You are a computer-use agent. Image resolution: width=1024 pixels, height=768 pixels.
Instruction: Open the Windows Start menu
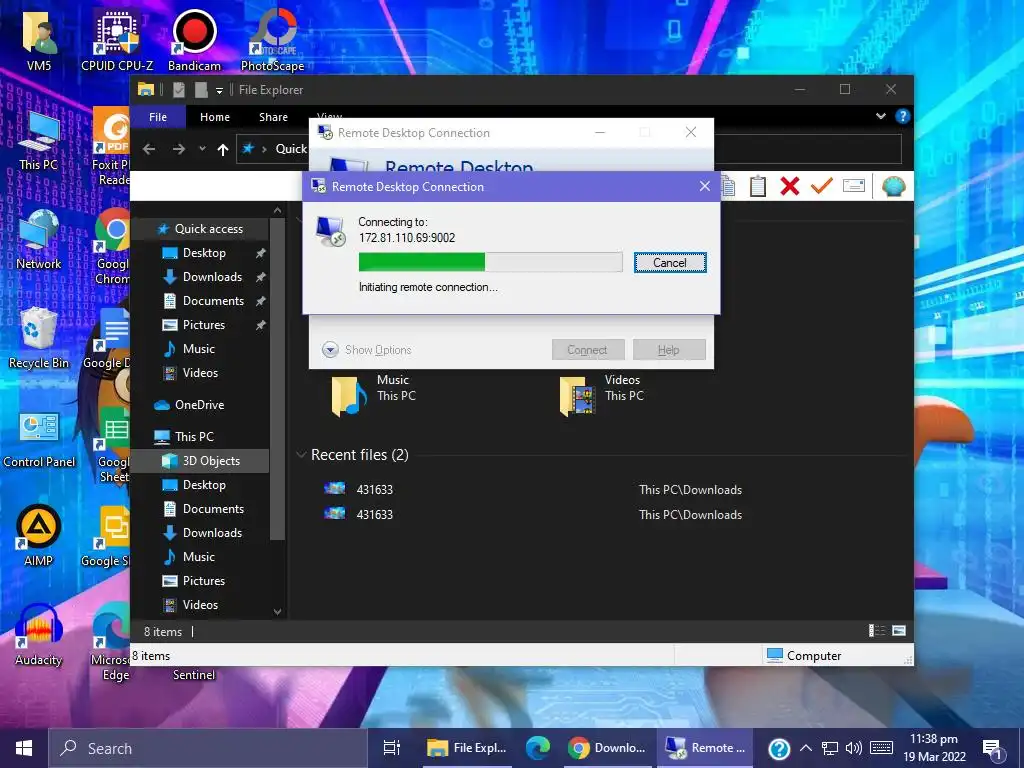click(x=24, y=748)
